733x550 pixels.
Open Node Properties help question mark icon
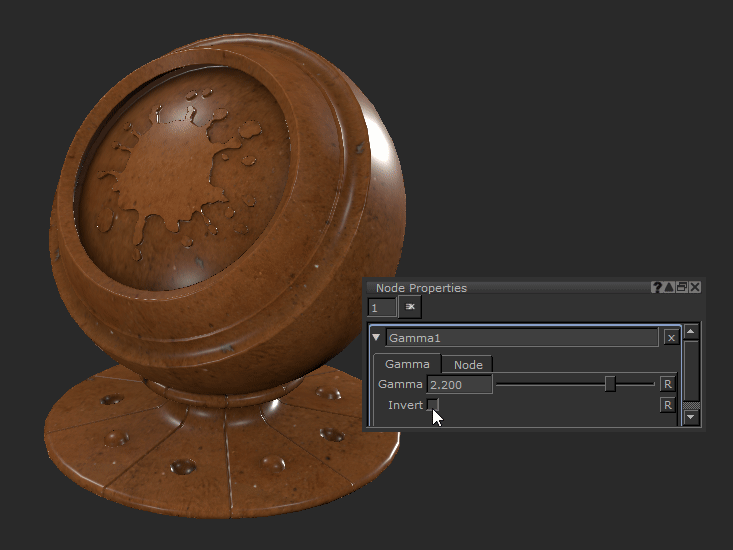pos(657,288)
